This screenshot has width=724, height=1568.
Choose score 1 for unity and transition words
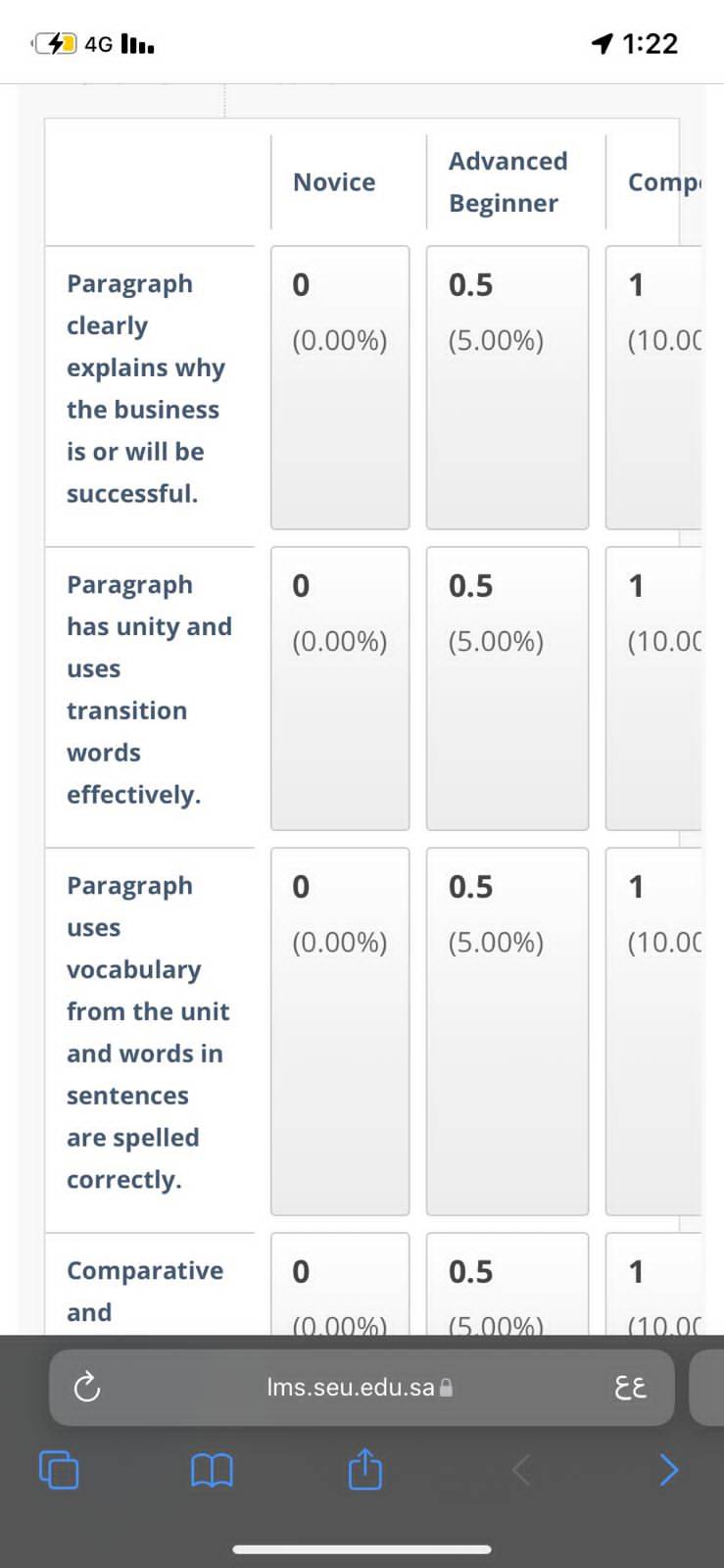(653, 689)
